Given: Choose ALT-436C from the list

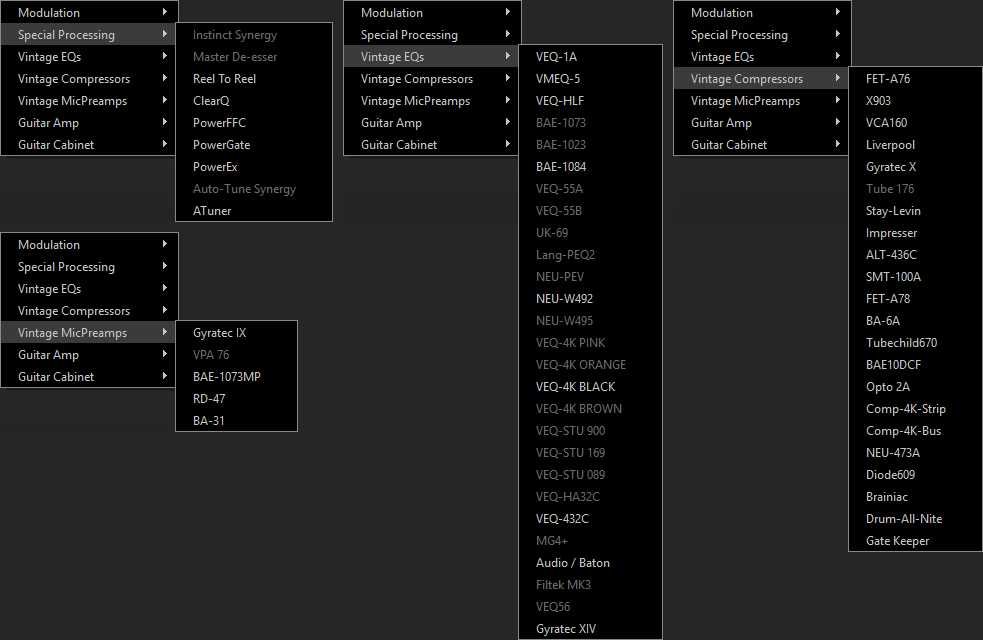Looking at the screenshot, I should [915, 255].
